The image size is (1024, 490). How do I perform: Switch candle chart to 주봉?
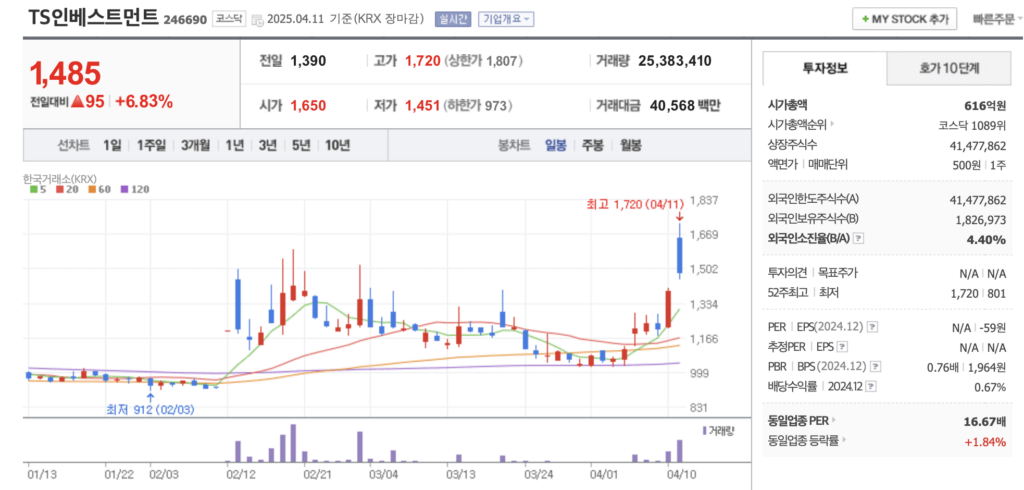593,145
